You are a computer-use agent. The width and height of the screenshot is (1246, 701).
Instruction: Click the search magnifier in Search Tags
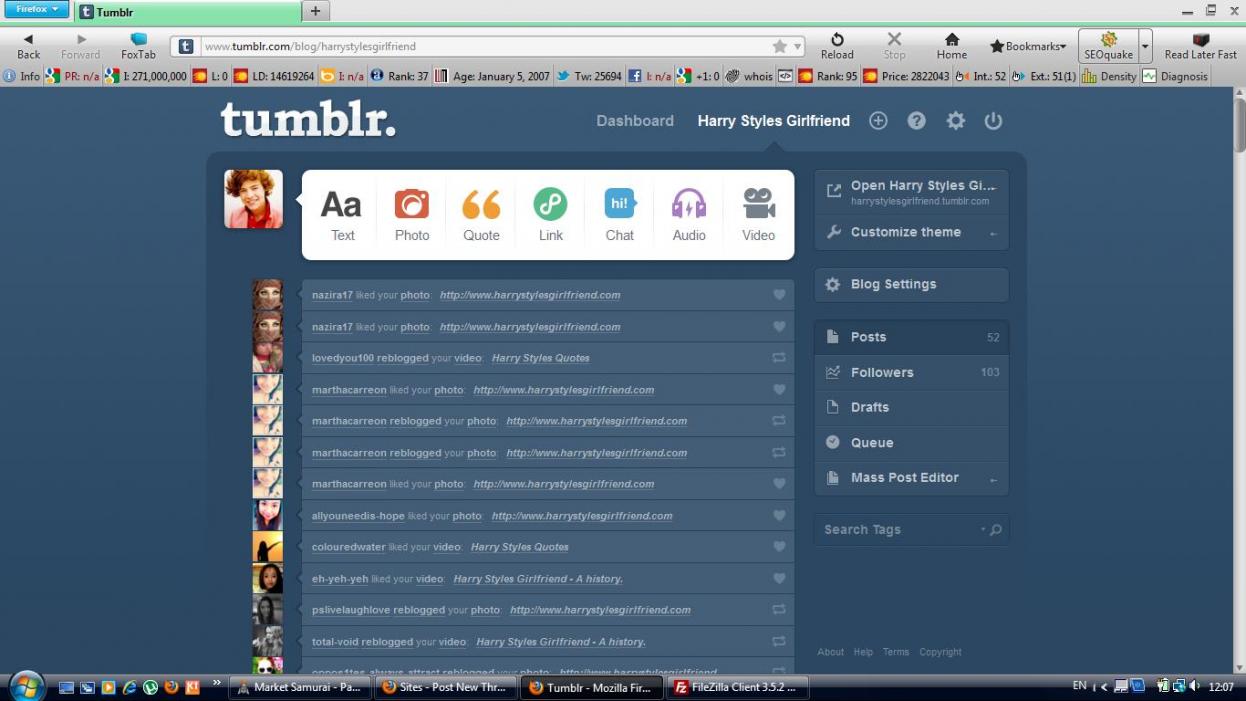click(995, 530)
